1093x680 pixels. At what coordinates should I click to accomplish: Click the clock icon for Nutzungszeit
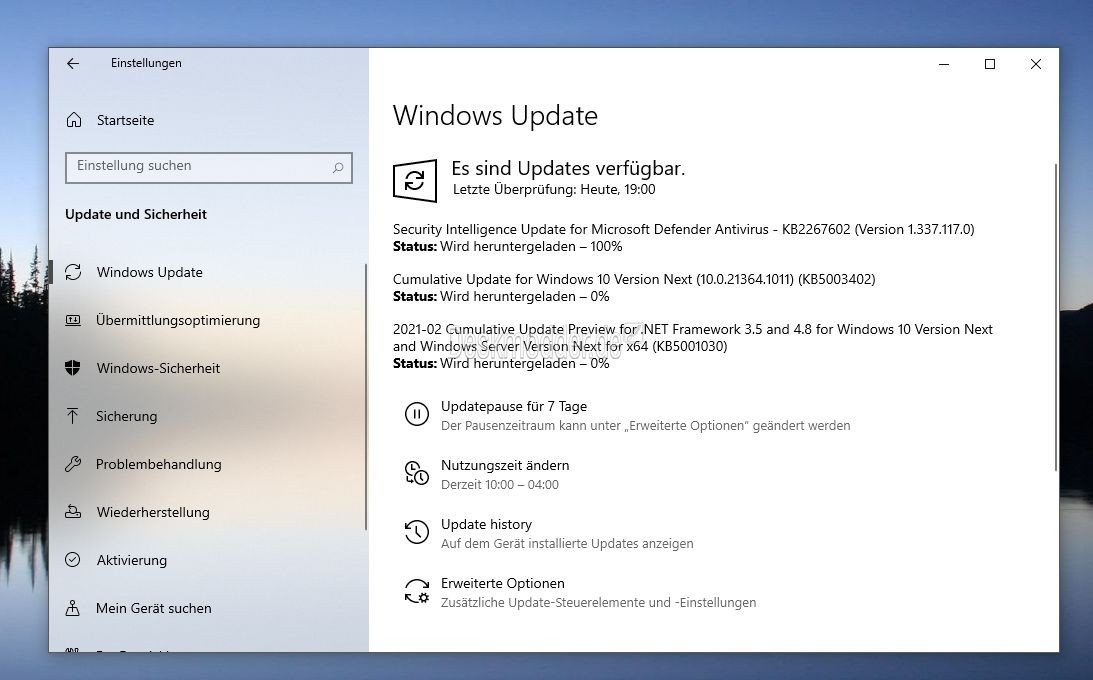[417, 473]
